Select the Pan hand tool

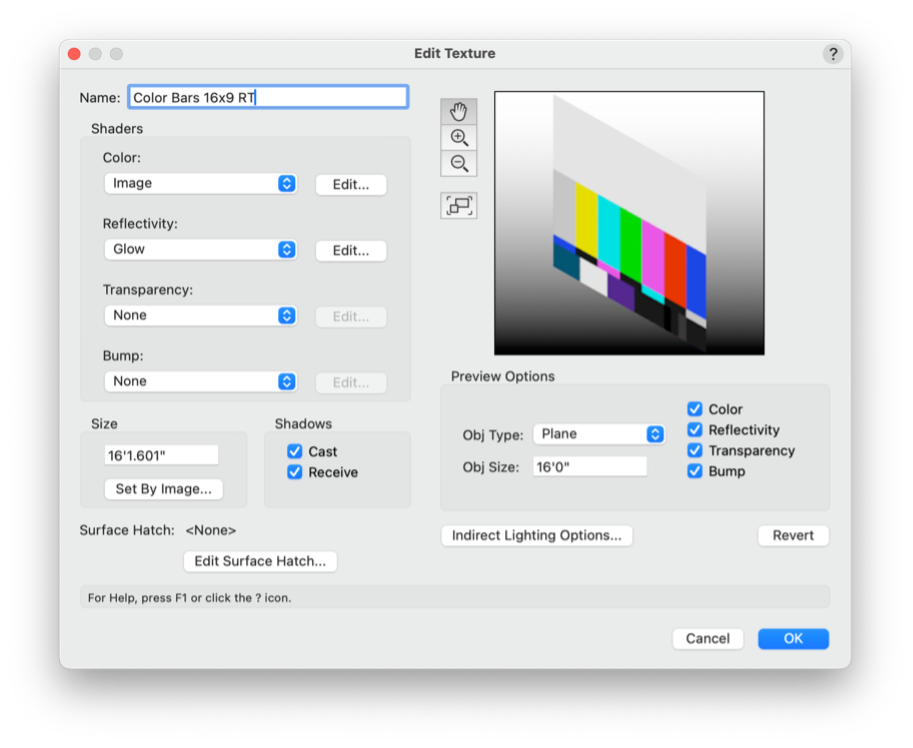pos(459,111)
